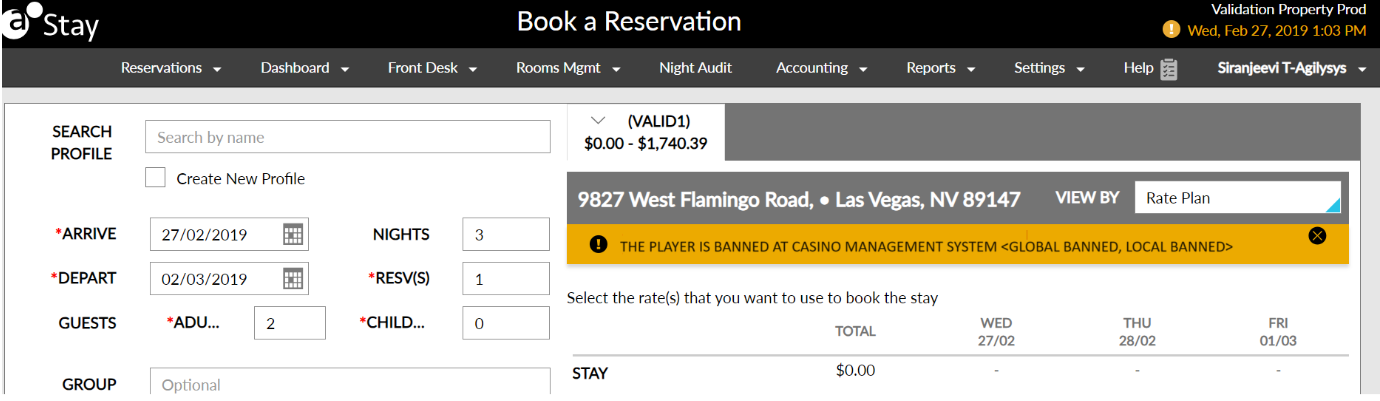1380x401 pixels.
Task: Click the Agilysys Stay logo
Action: click(51, 22)
